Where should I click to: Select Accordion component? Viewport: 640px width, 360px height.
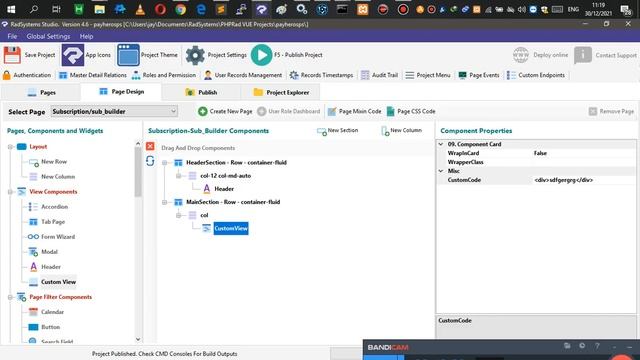coord(48,207)
